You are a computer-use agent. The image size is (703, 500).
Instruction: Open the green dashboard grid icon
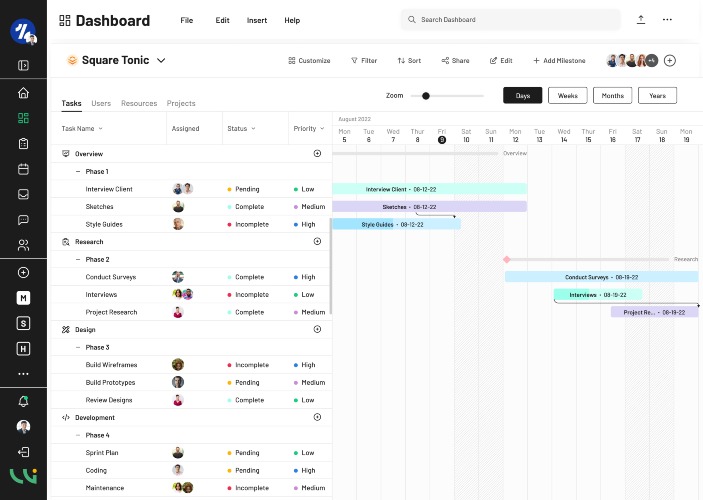(23, 118)
